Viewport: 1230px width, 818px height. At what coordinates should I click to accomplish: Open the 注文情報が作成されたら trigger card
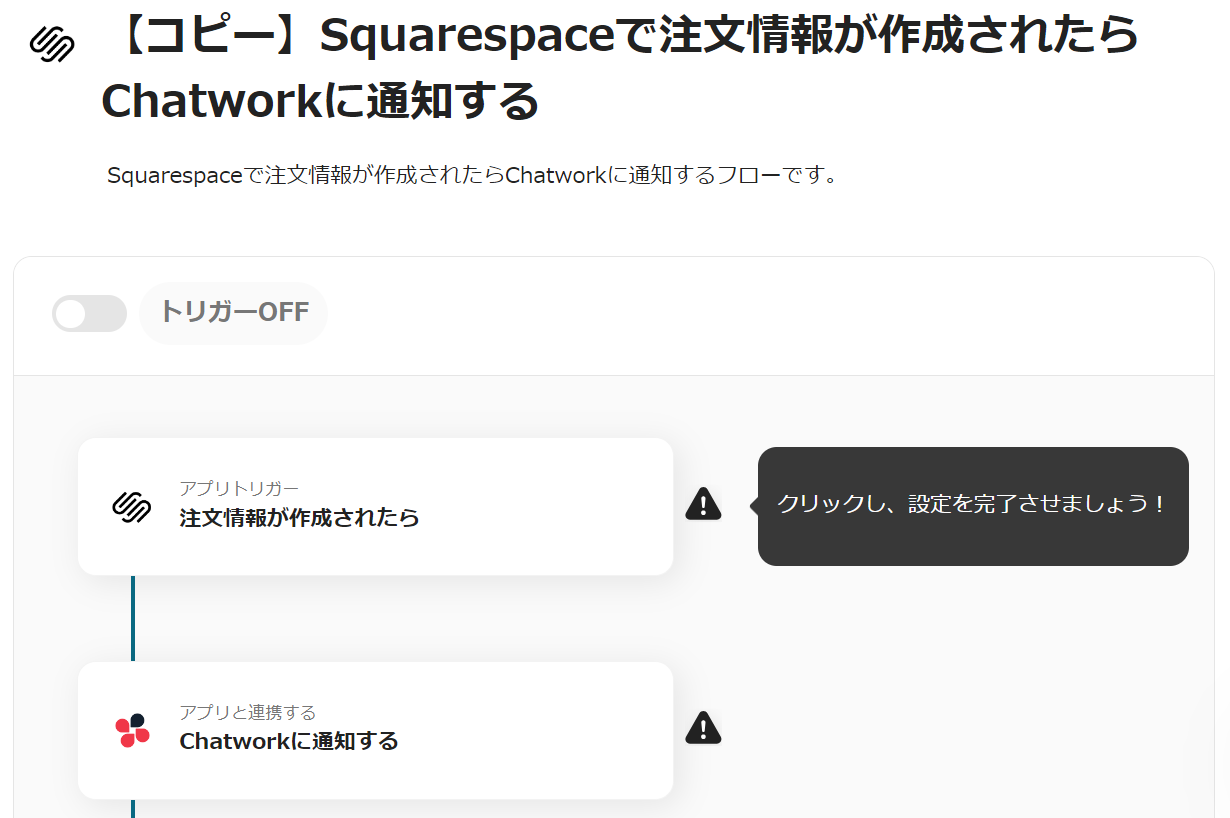click(375, 506)
